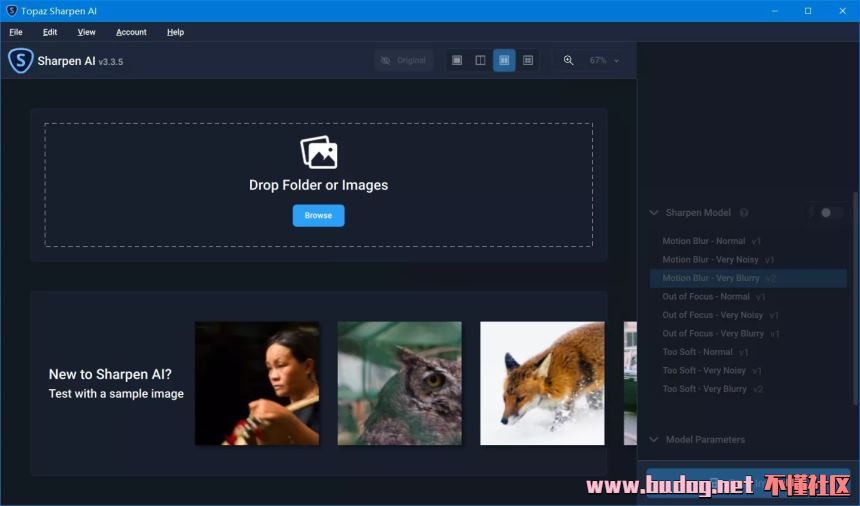Choose Out of Focus - Normal model
Image resolution: width=860 pixels, height=506 pixels.
tap(748, 297)
